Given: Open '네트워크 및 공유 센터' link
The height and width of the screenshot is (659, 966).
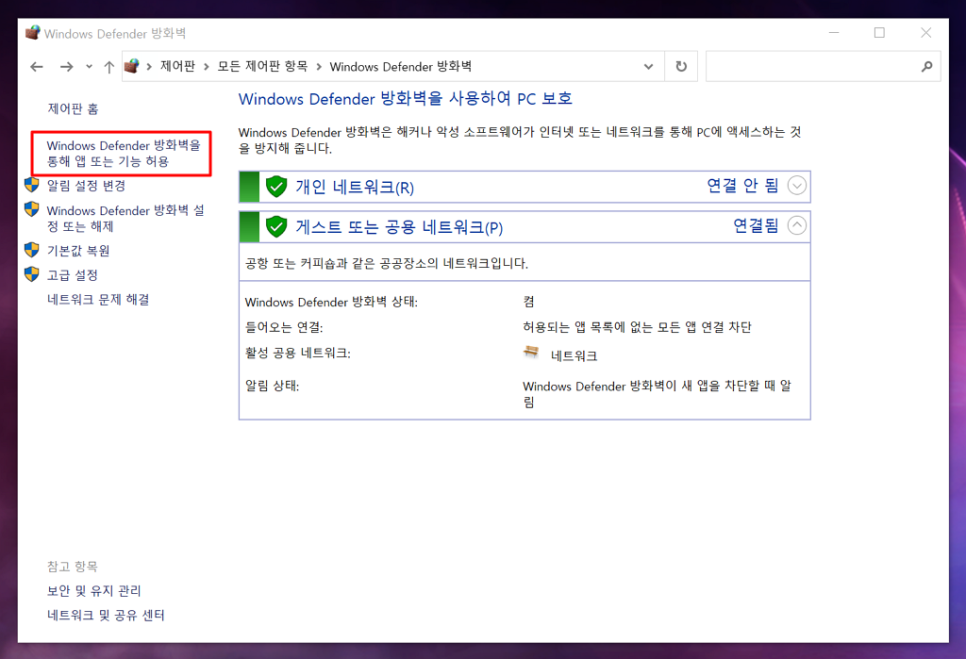Looking at the screenshot, I should (x=106, y=615).
